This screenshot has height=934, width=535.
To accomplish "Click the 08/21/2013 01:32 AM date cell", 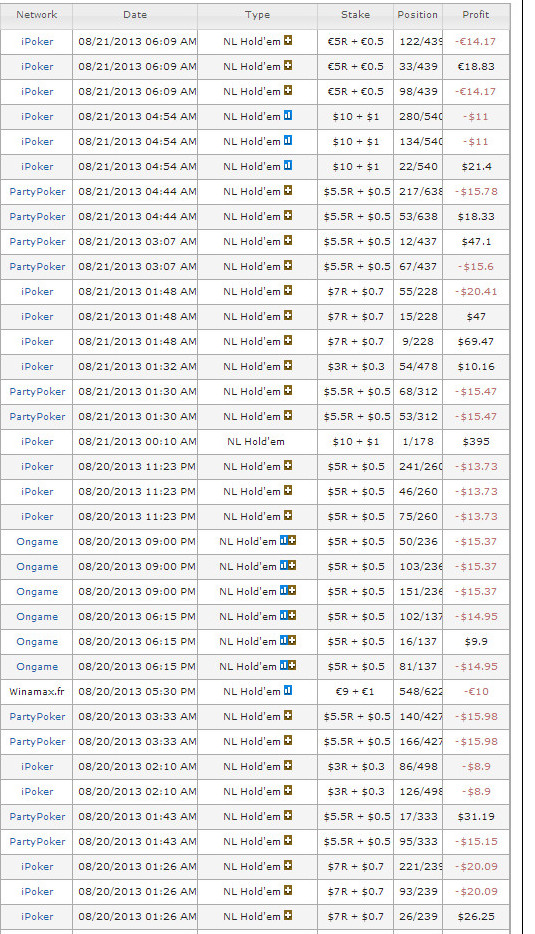I will click(x=137, y=367).
